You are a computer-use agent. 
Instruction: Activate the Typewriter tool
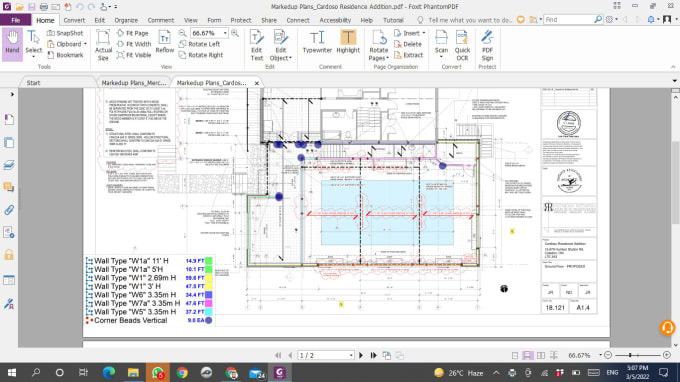tap(317, 42)
